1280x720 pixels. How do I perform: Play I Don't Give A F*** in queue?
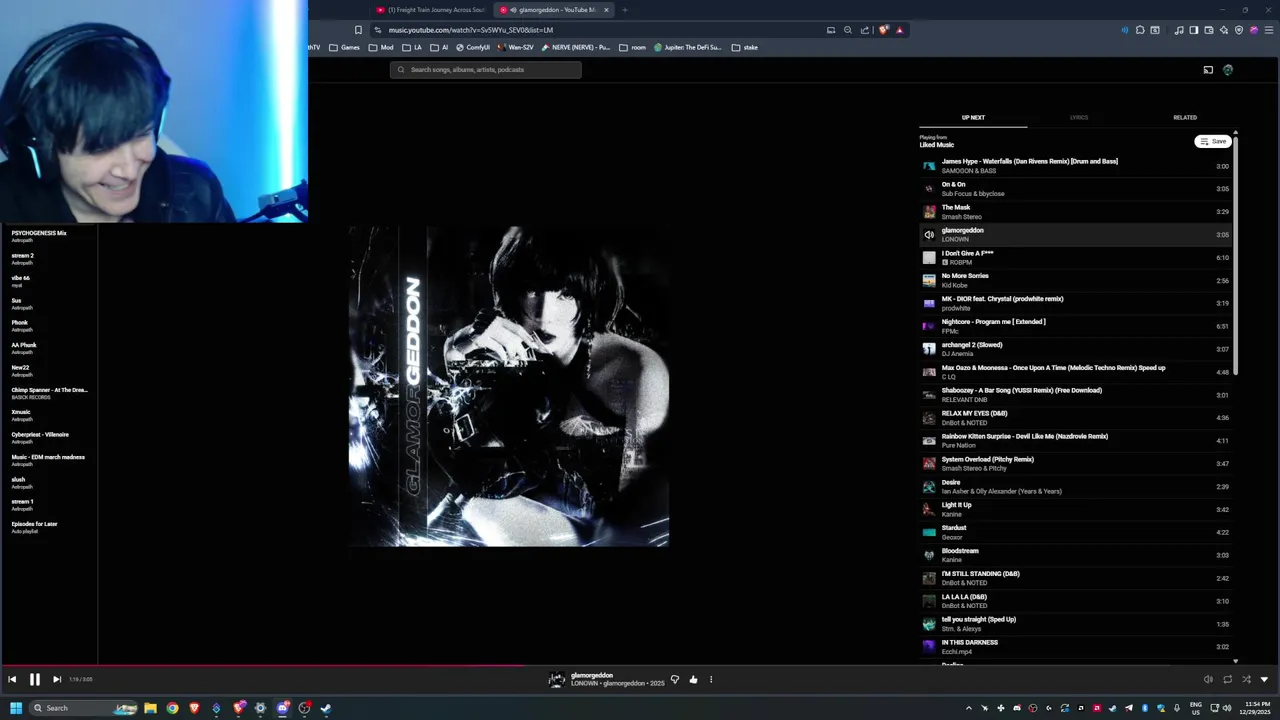point(1075,258)
